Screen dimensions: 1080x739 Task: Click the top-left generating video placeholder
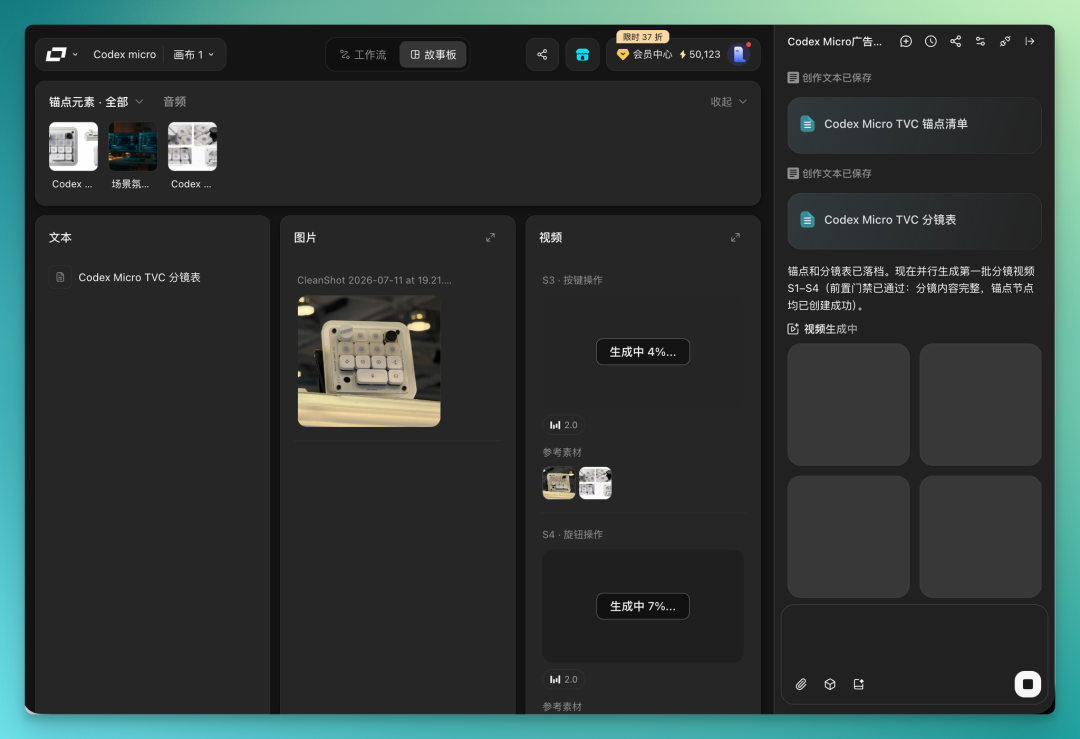tap(849, 404)
